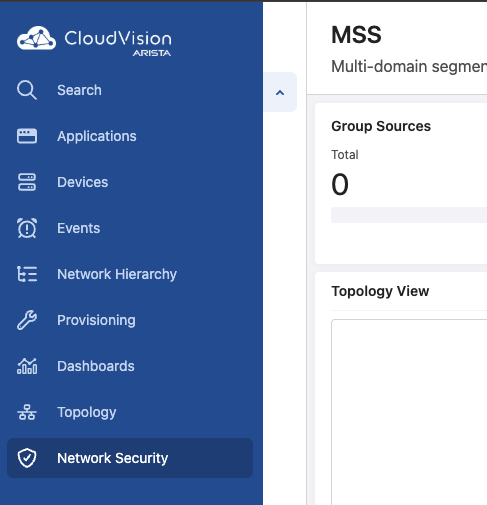This screenshot has height=505, width=487.
Task: Select the Topology menu label
Action: (87, 413)
